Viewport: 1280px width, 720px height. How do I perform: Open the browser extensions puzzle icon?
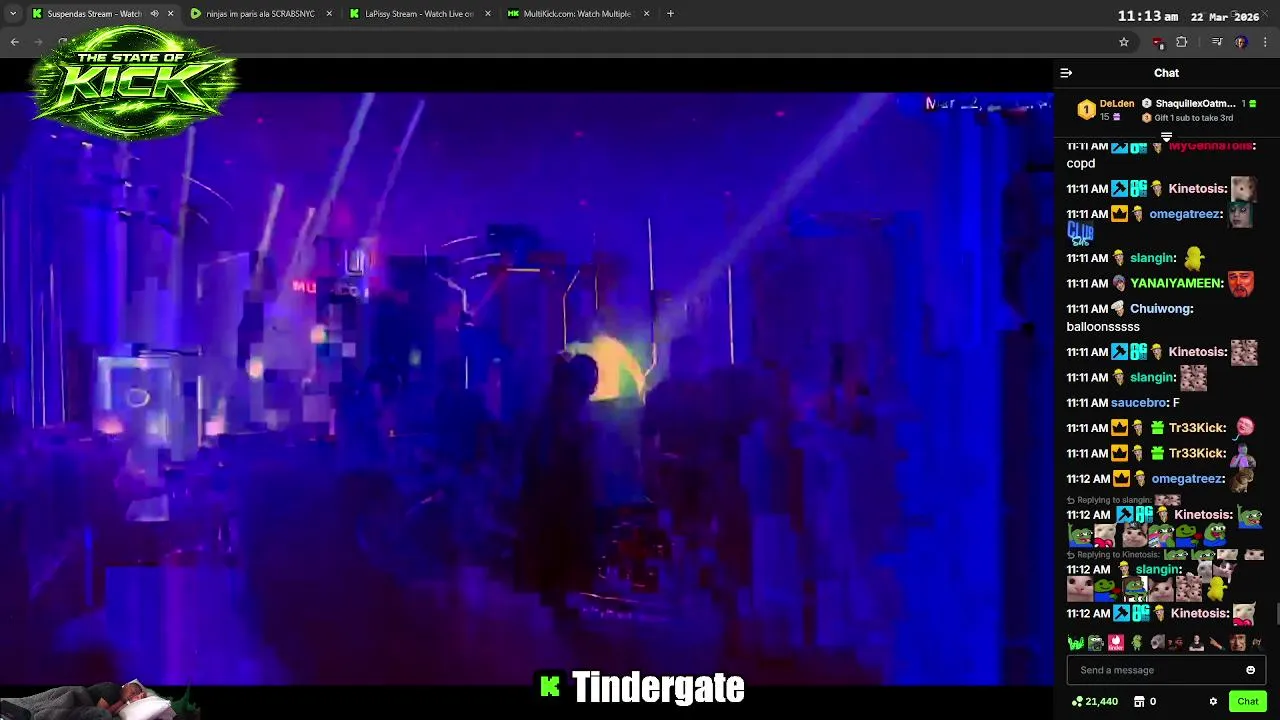click(x=1182, y=42)
